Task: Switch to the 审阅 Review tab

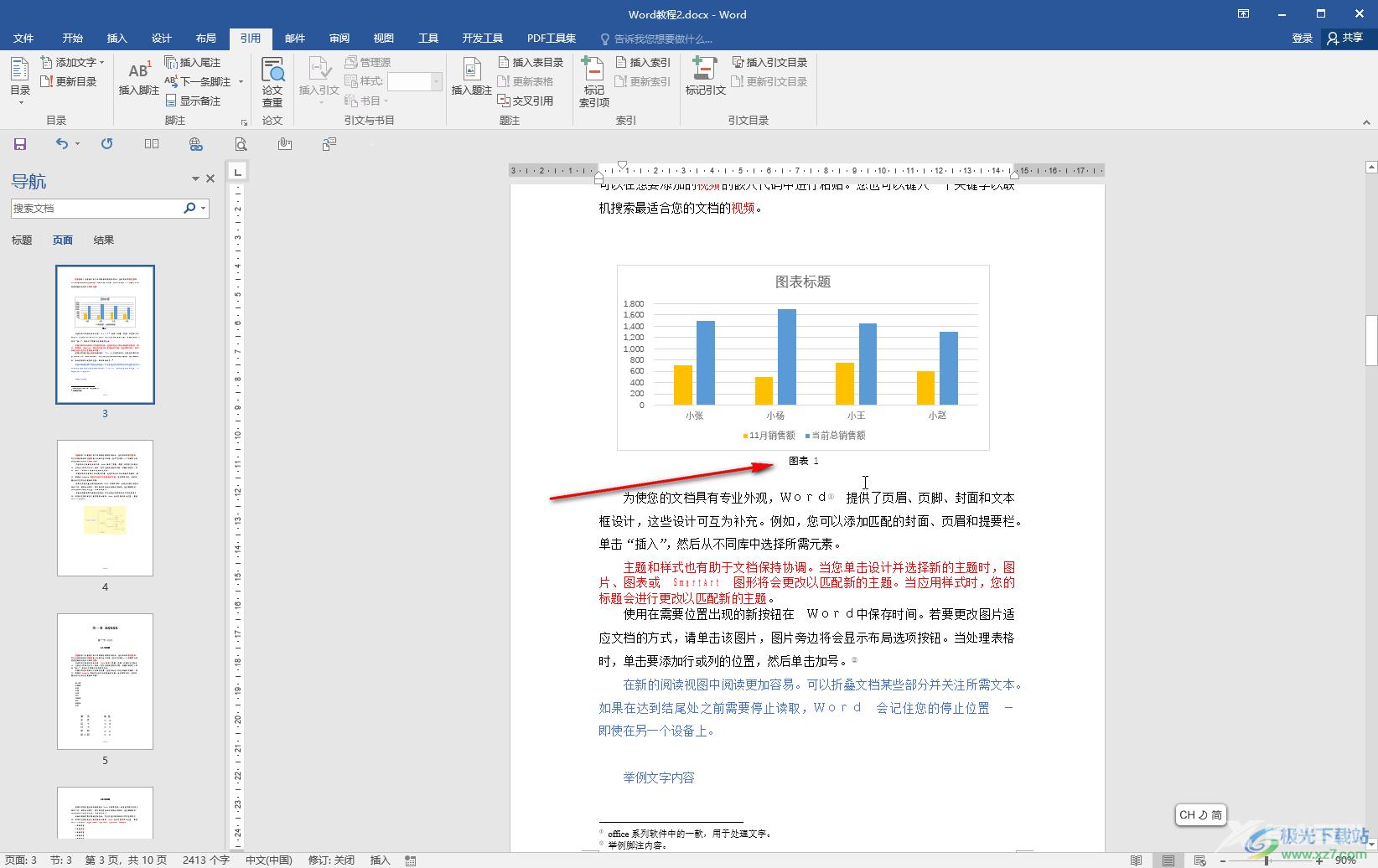Action: 339,39
